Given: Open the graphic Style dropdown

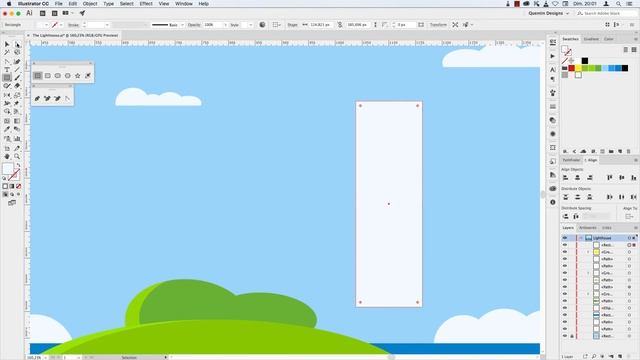Looking at the screenshot, I should (250, 25).
